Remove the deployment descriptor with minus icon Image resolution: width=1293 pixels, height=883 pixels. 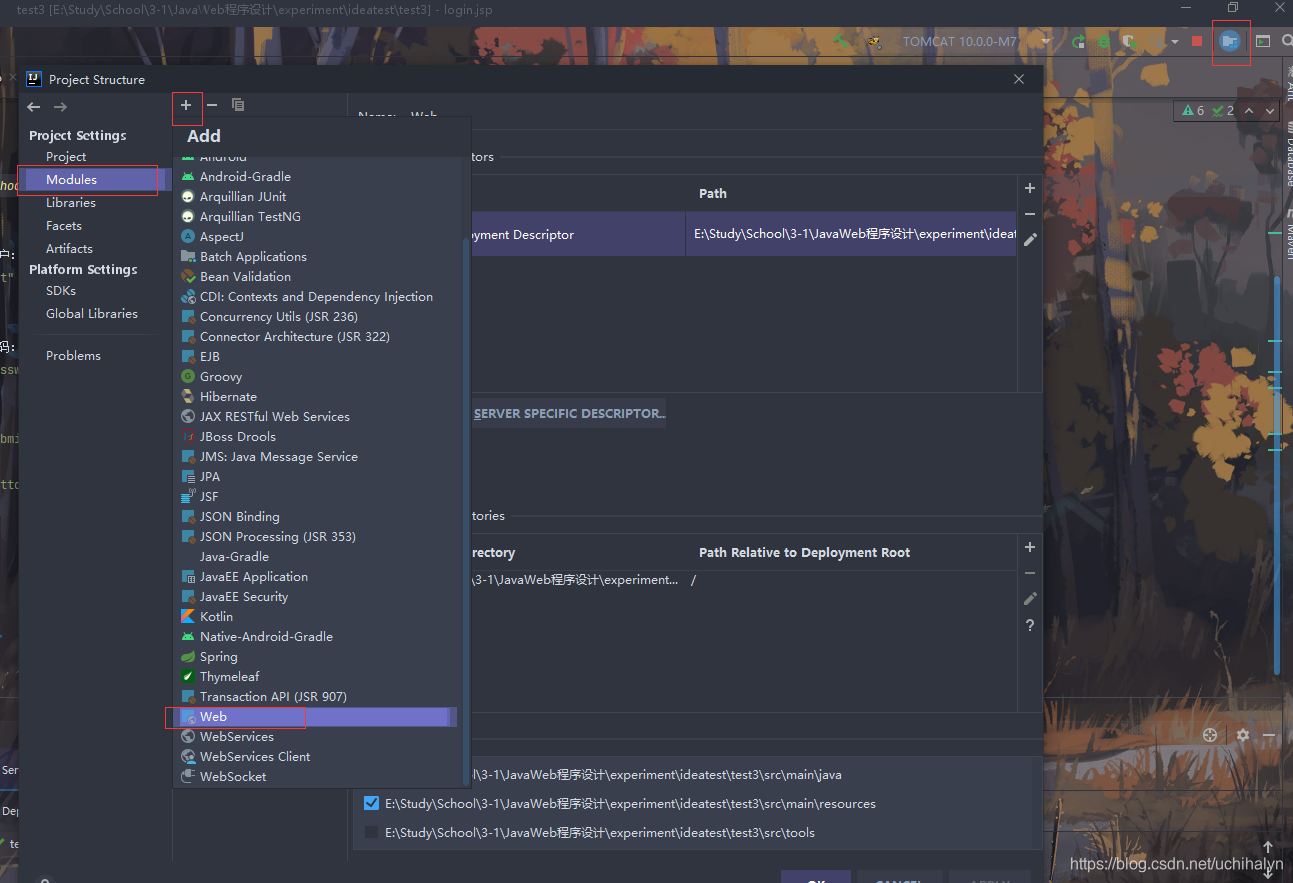(x=1030, y=214)
